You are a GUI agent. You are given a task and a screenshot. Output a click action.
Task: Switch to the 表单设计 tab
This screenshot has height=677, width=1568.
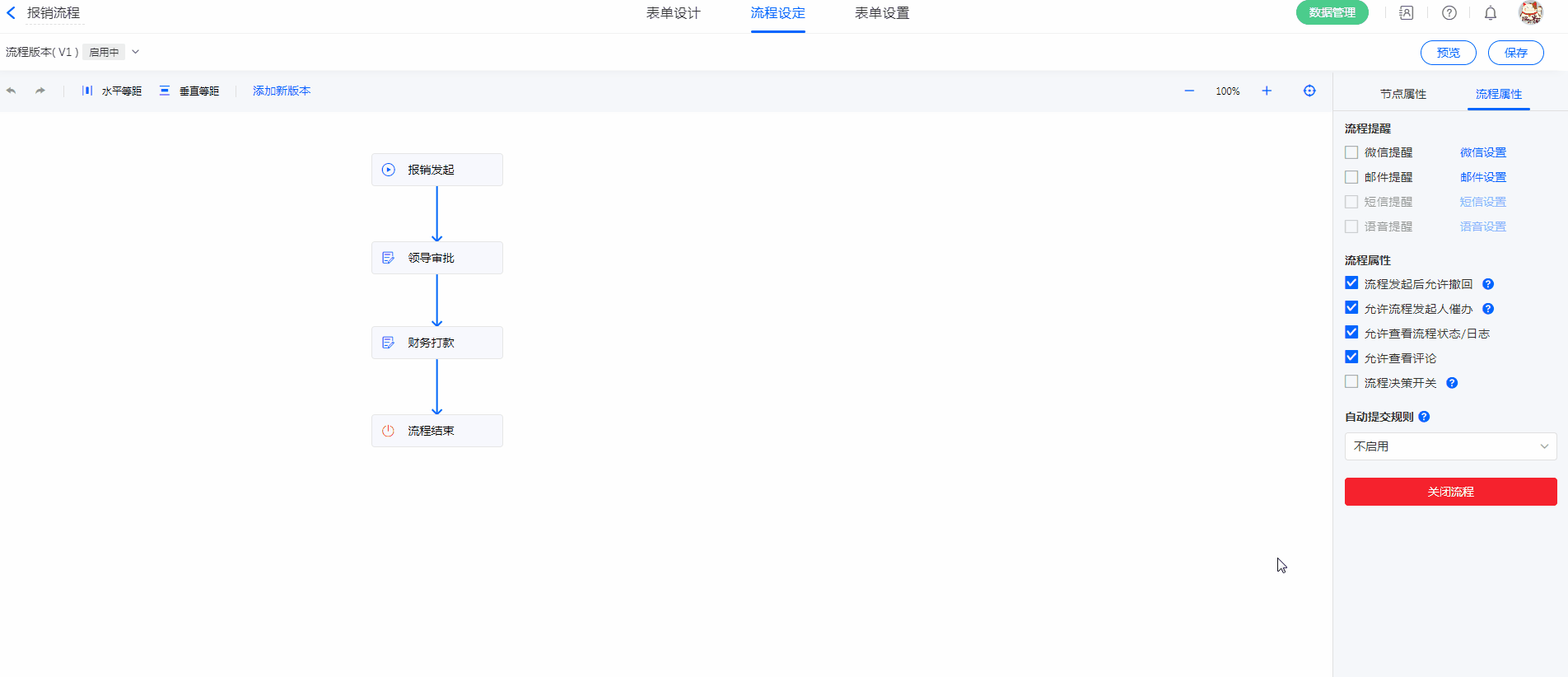pyautogui.click(x=673, y=13)
